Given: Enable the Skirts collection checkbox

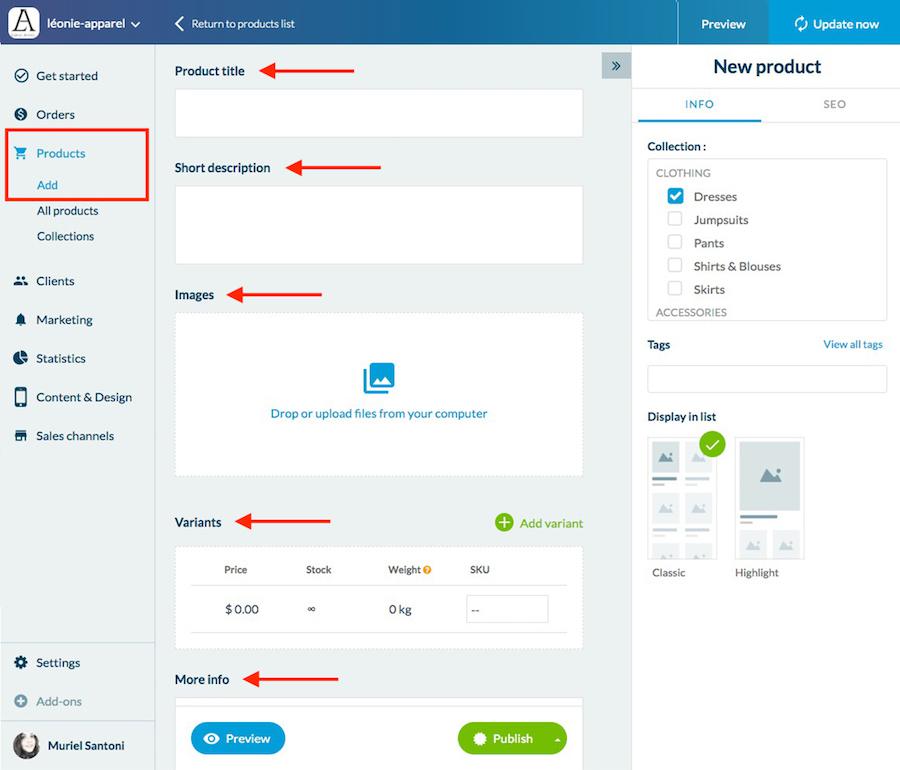Looking at the screenshot, I should [675, 289].
